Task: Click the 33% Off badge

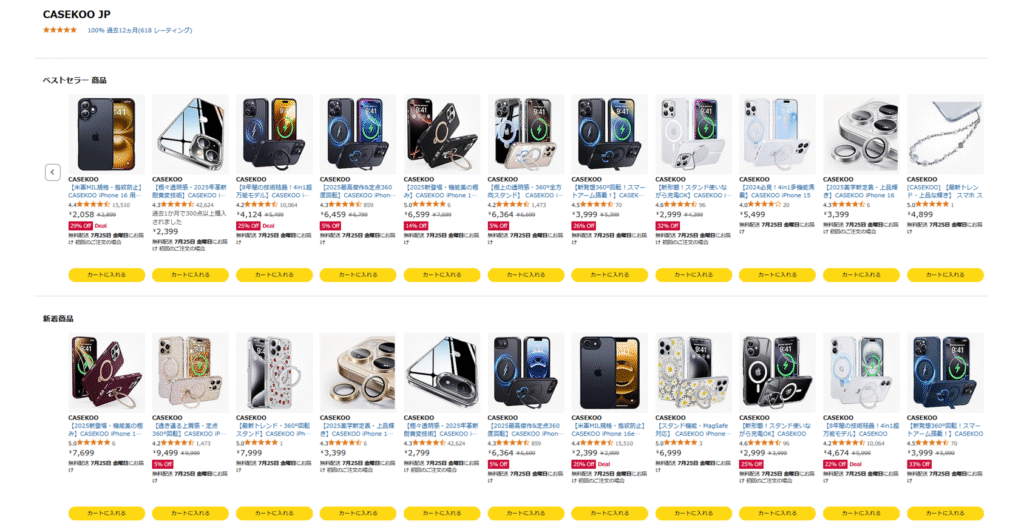Action: click(918, 464)
